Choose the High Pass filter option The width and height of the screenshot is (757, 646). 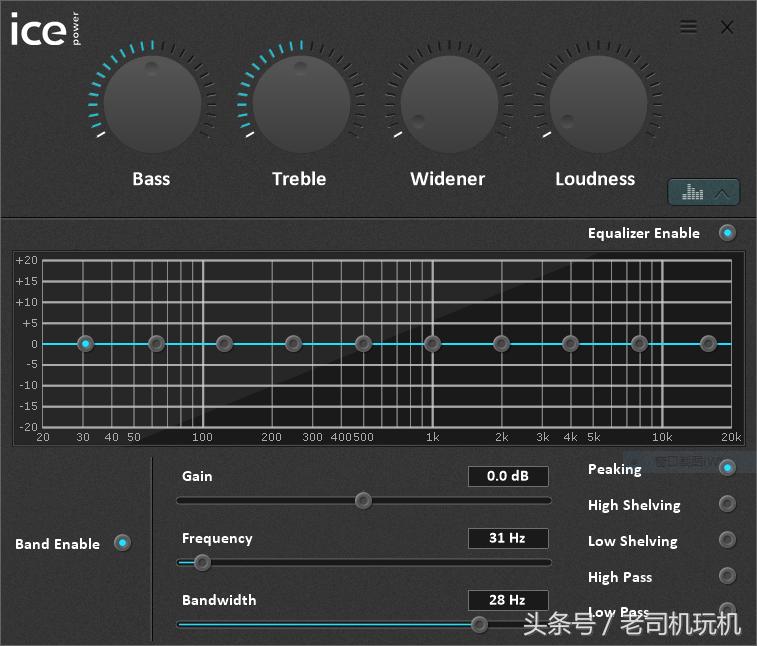(x=727, y=576)
